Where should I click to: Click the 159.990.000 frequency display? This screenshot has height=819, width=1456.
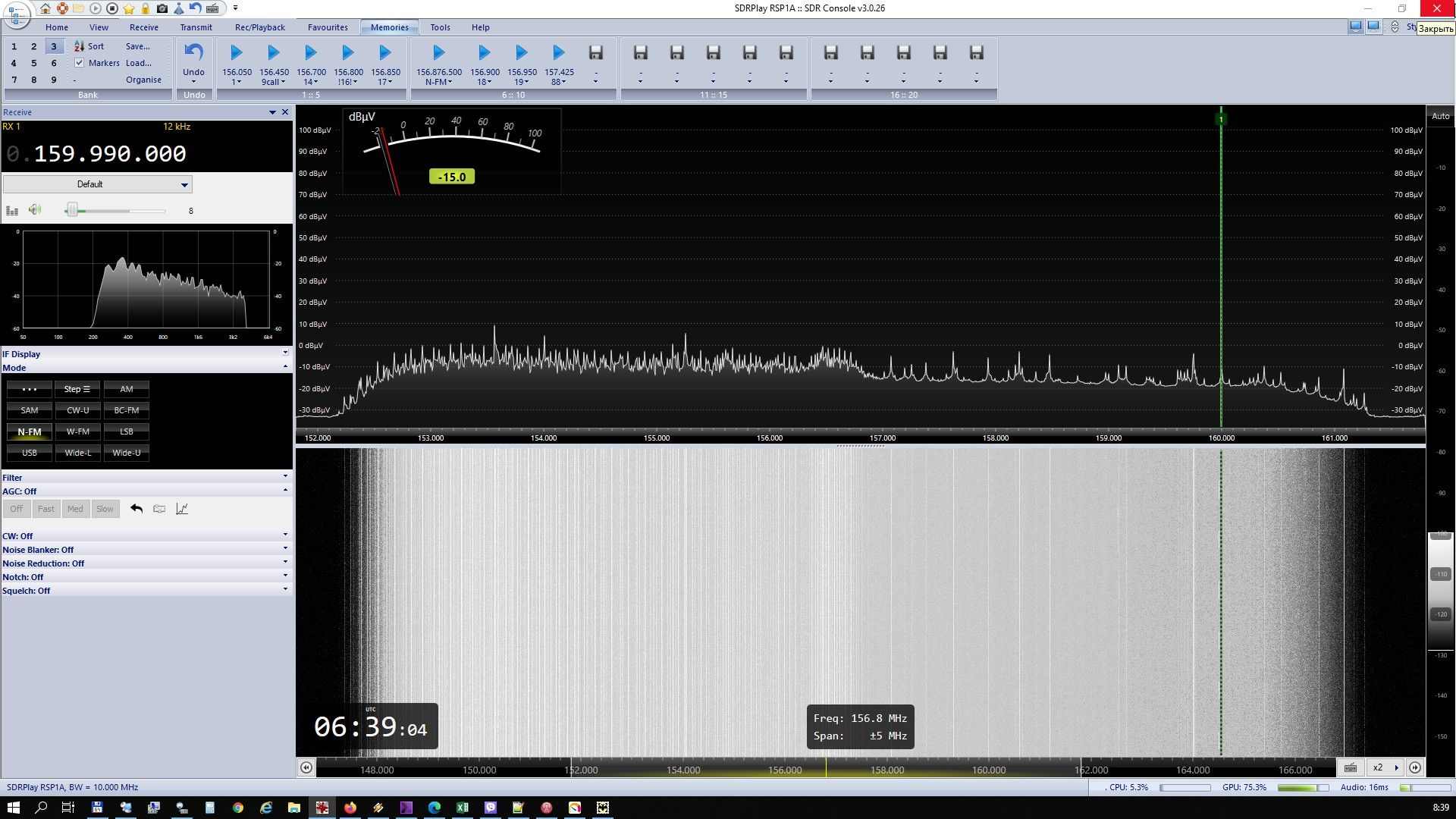coord(110,154)
